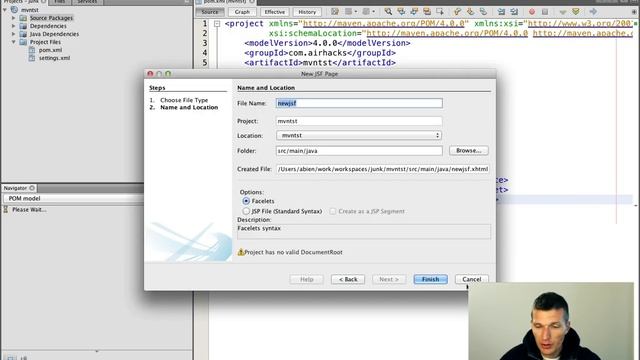Click Next Bookmark icon

click(x=470, y=12)
